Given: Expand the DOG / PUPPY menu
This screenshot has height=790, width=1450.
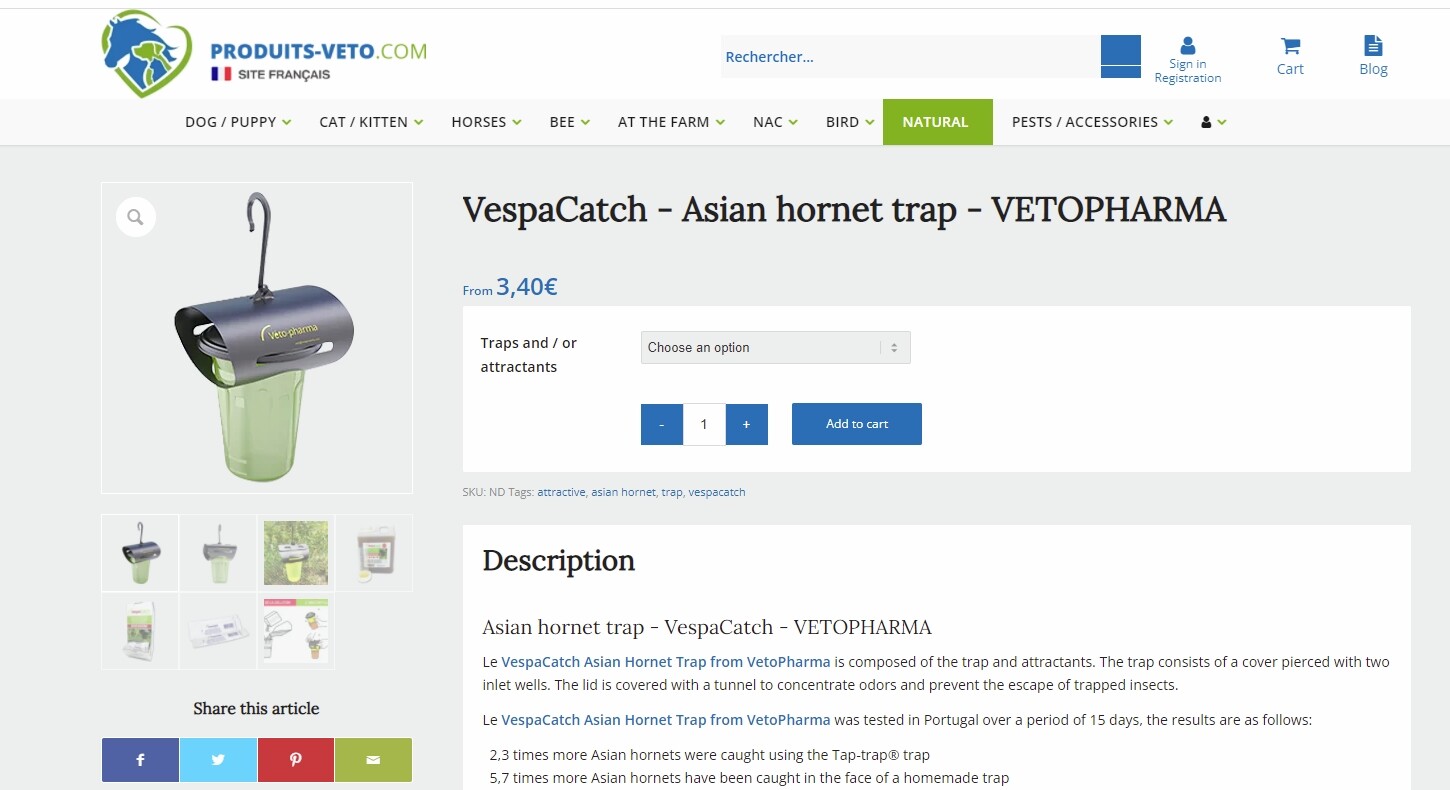Looking at the screenshot, I should click(238, 122).
